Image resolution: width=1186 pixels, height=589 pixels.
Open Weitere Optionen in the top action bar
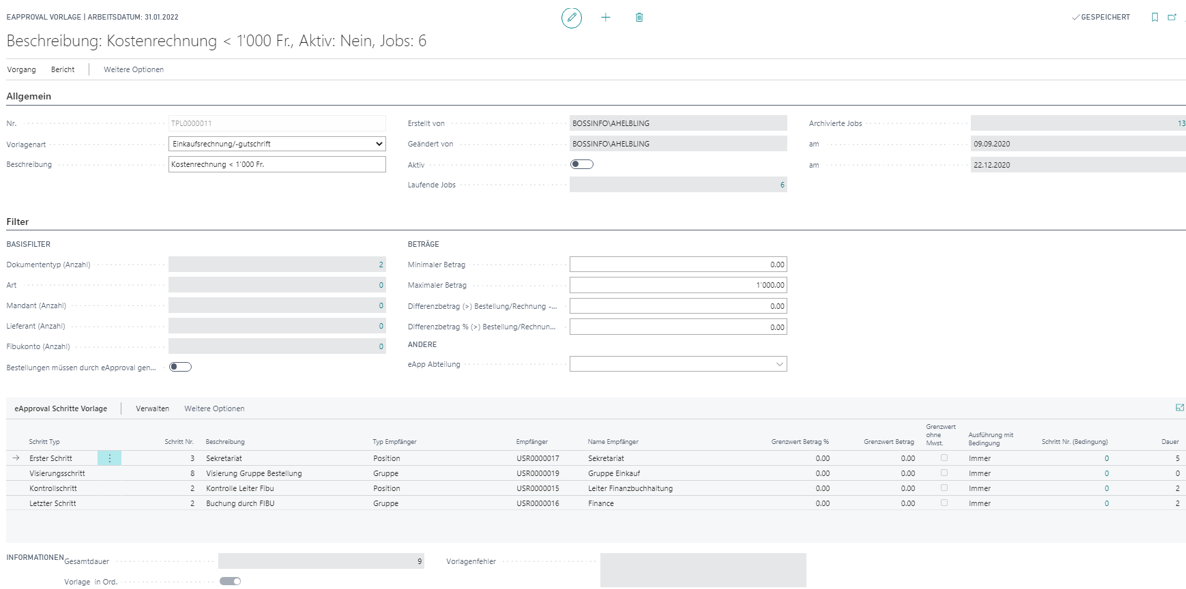(x=133, y=70)
